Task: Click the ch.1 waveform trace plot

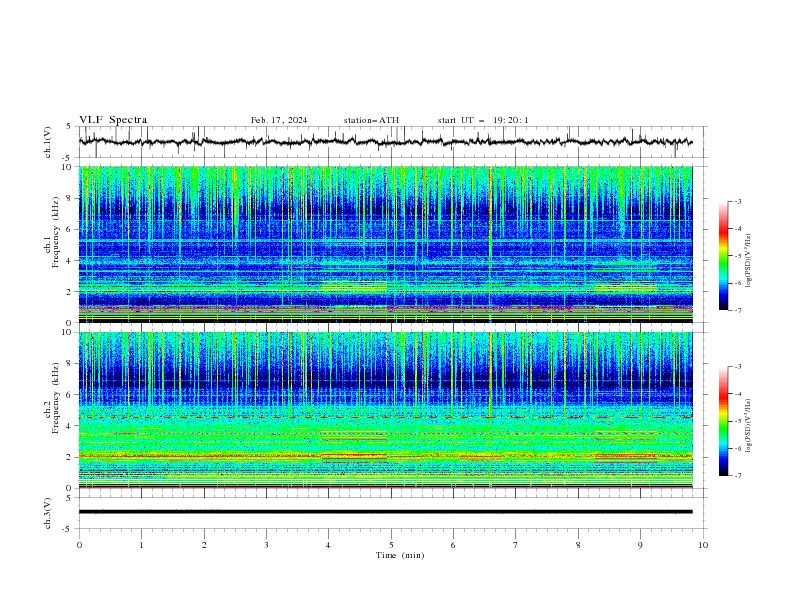Action: (x=391, y=142)
